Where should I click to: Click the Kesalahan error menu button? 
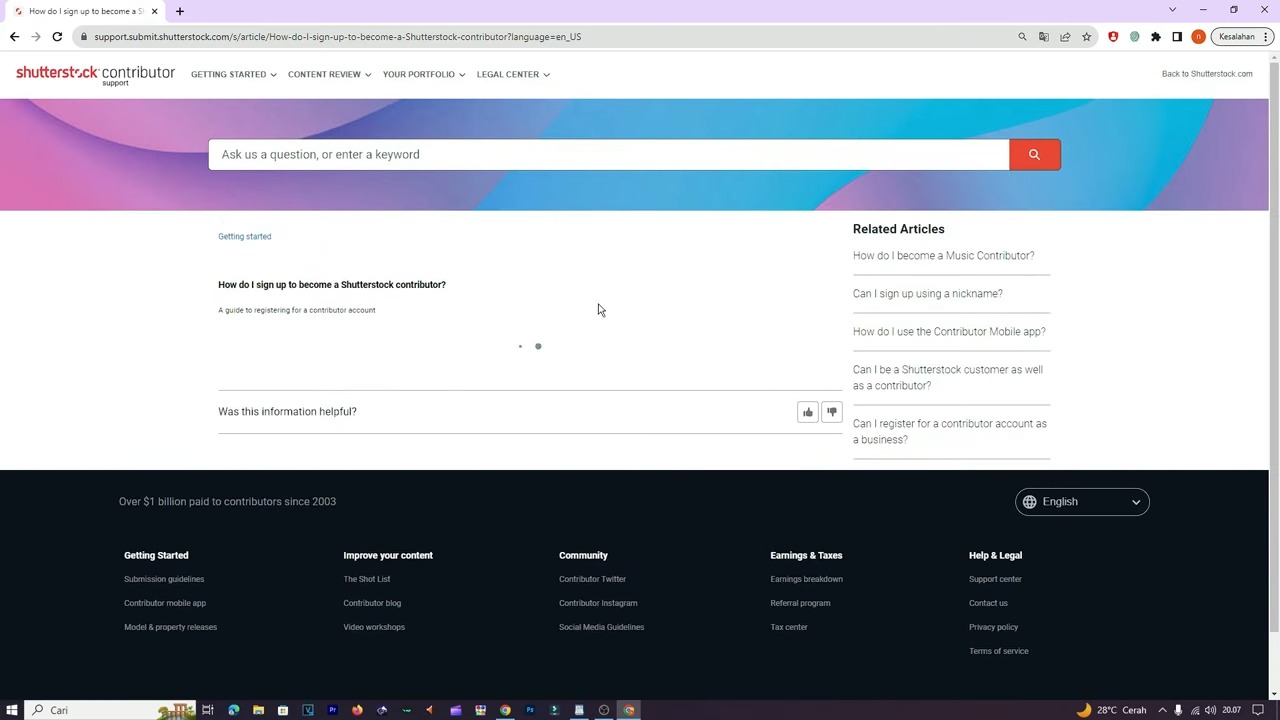pyautogui.click(x=1242, y=37)
